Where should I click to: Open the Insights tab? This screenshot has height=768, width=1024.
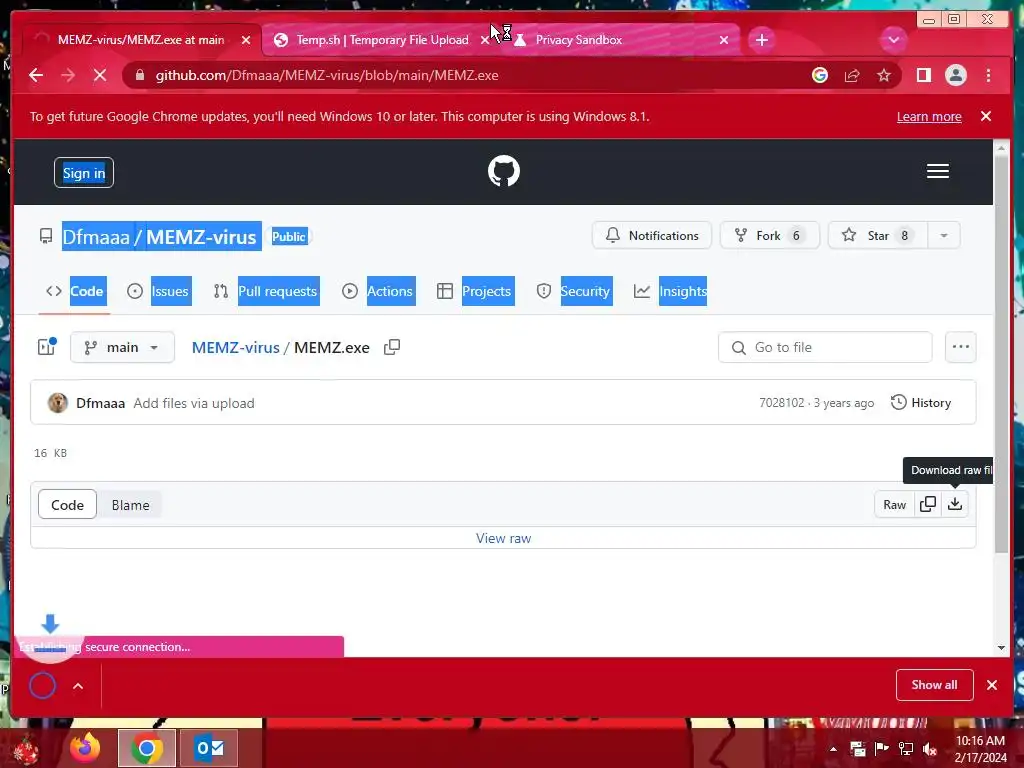tap(670, 291)
